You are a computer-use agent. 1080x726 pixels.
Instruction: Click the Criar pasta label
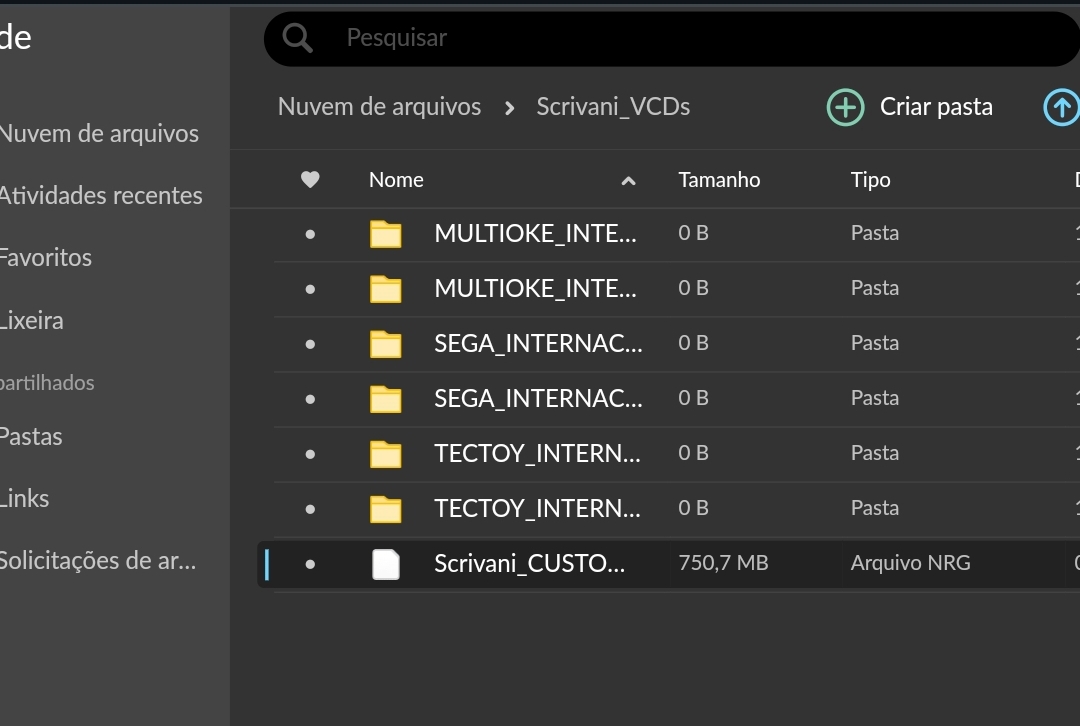(936, 107)
